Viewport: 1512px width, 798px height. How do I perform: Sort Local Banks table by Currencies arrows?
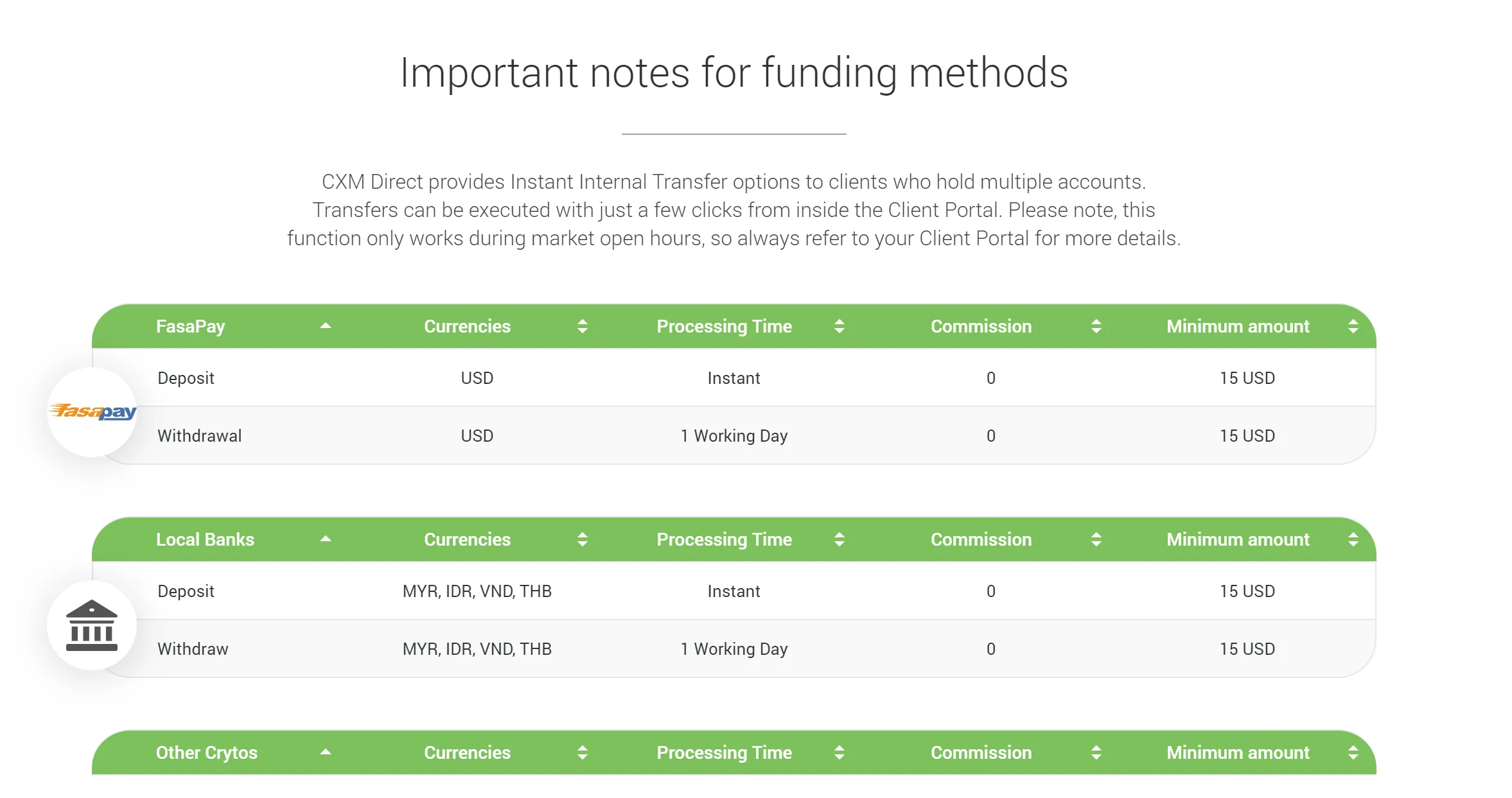583,539
